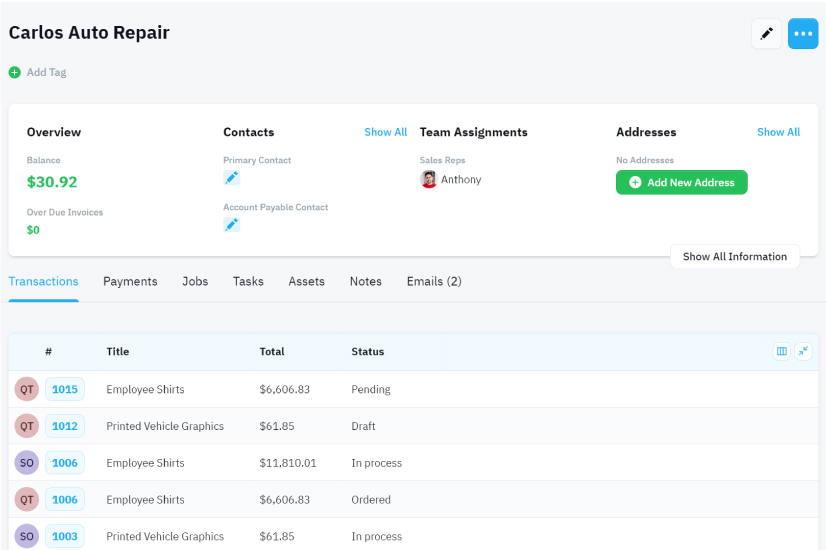Switch to the Transactions tab
This screenshot has height=550, width=826.
(x=44, y=281)
